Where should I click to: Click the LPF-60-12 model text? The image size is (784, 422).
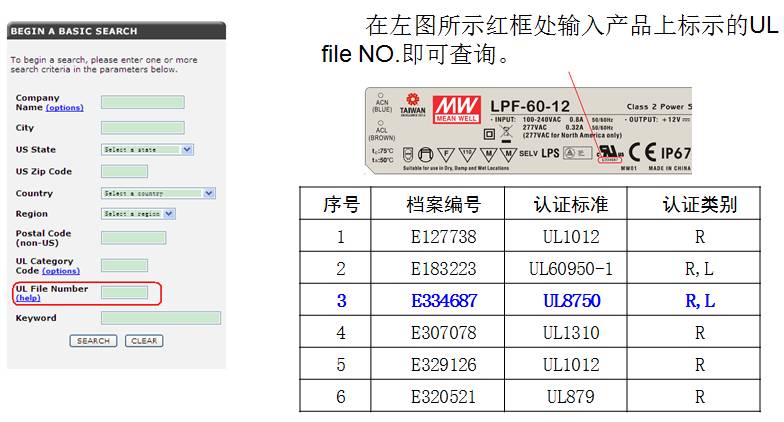pyautogui.click(x=530, y=106)
